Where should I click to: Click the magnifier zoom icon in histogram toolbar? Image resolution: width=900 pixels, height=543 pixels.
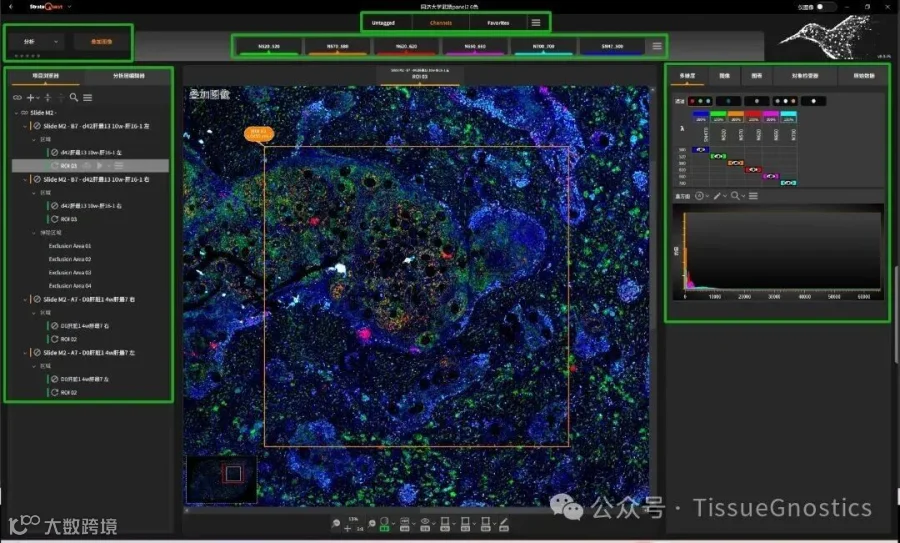point(735,196)
